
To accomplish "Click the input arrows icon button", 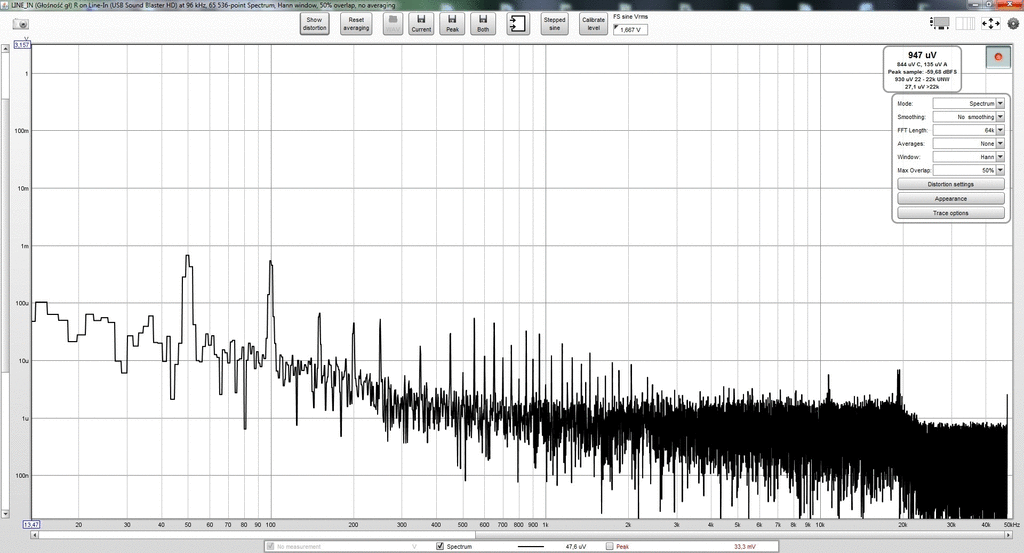I will [x=518, y=24].
